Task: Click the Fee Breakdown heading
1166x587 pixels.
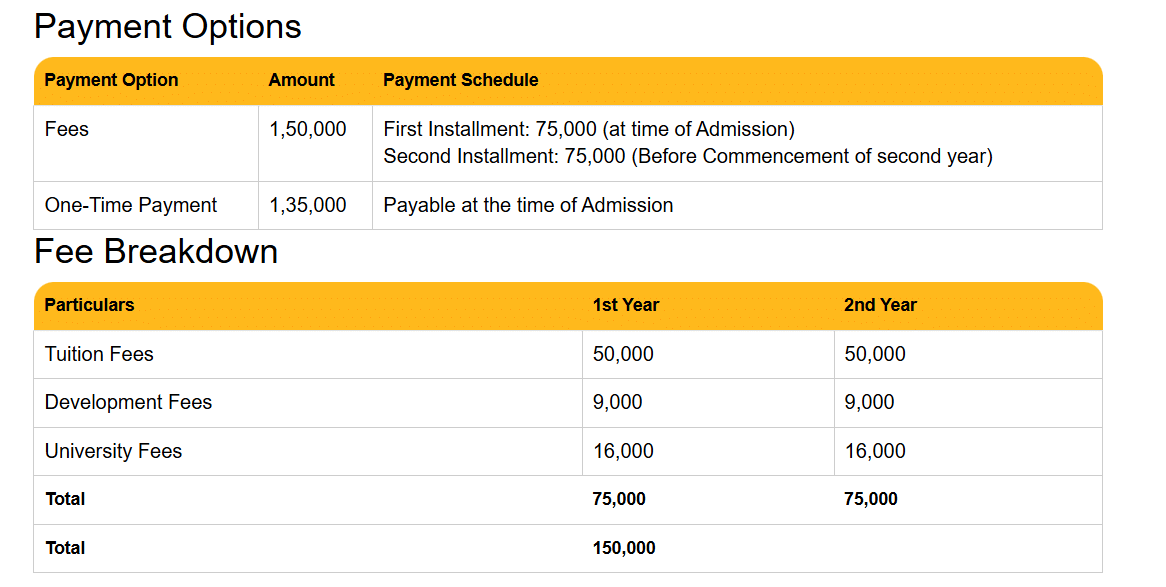Action: pyautogui.click(x=156, y=252)
